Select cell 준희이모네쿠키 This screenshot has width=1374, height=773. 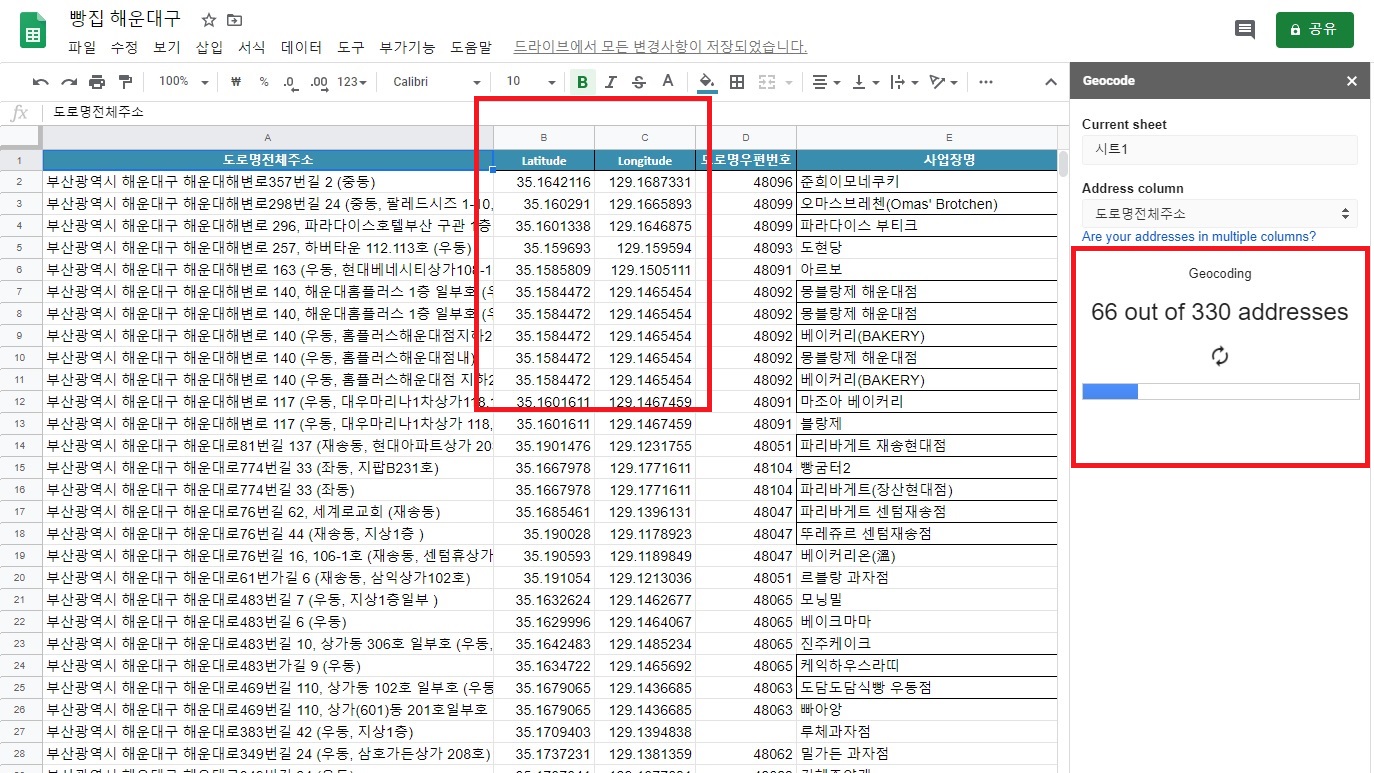point(926,182)
